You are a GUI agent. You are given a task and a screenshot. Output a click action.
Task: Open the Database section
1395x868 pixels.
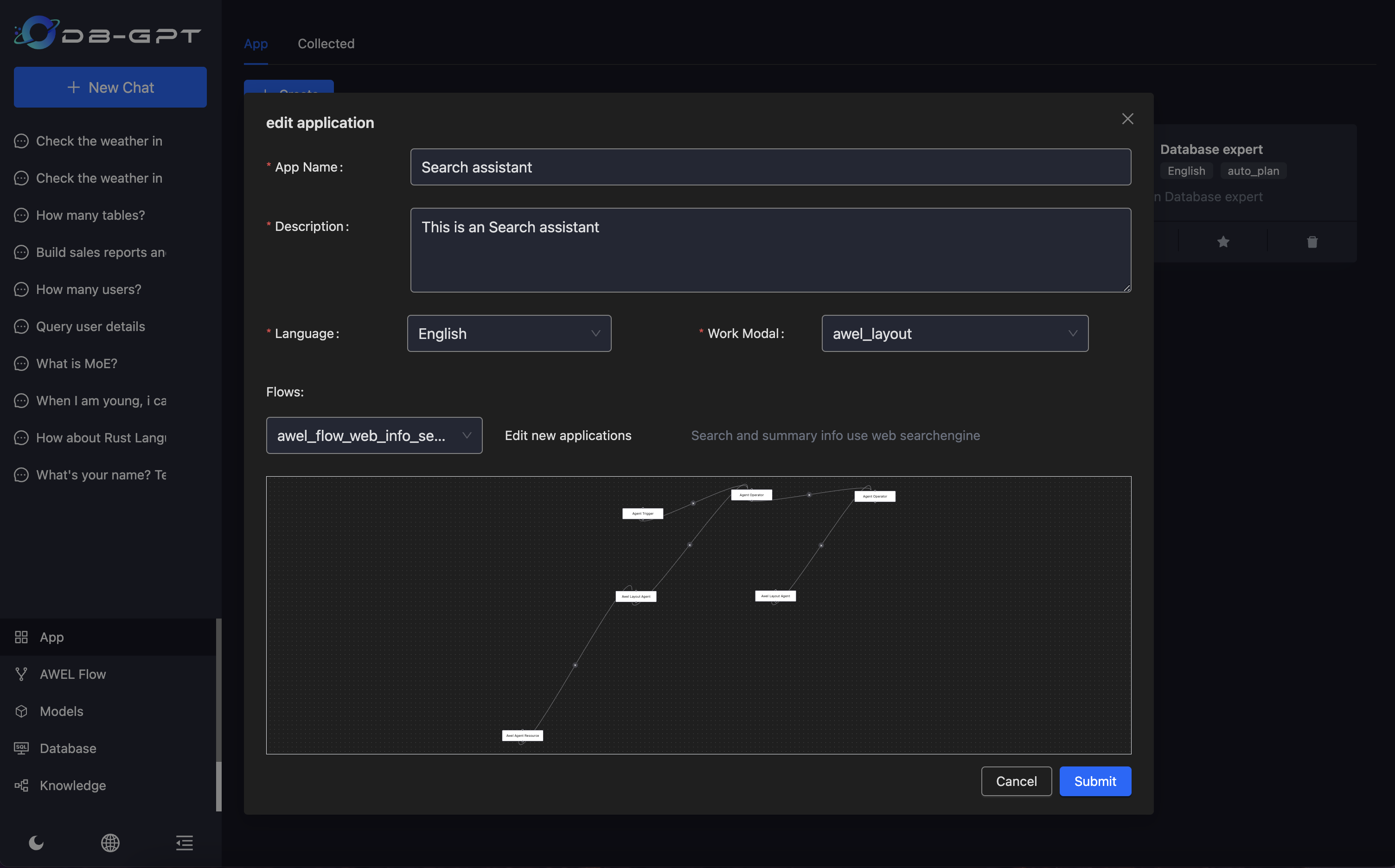(67, 748)
